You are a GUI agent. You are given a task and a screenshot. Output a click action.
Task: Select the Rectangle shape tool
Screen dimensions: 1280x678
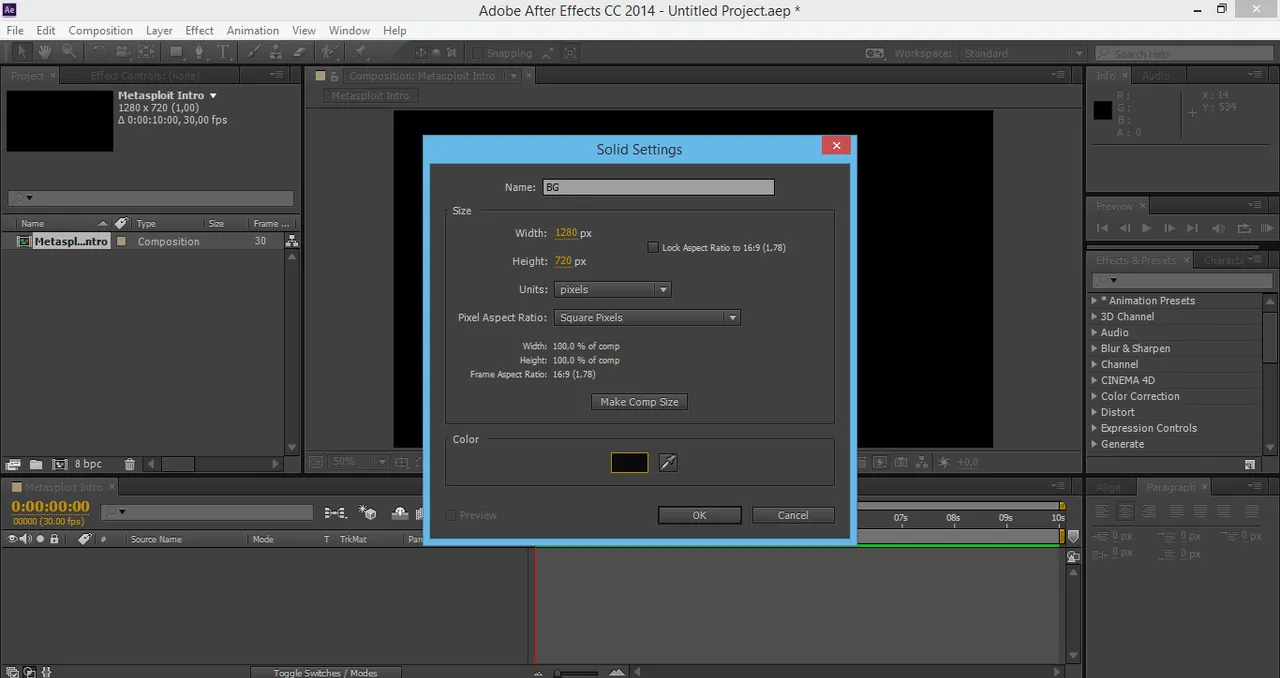tap(176, 52)
